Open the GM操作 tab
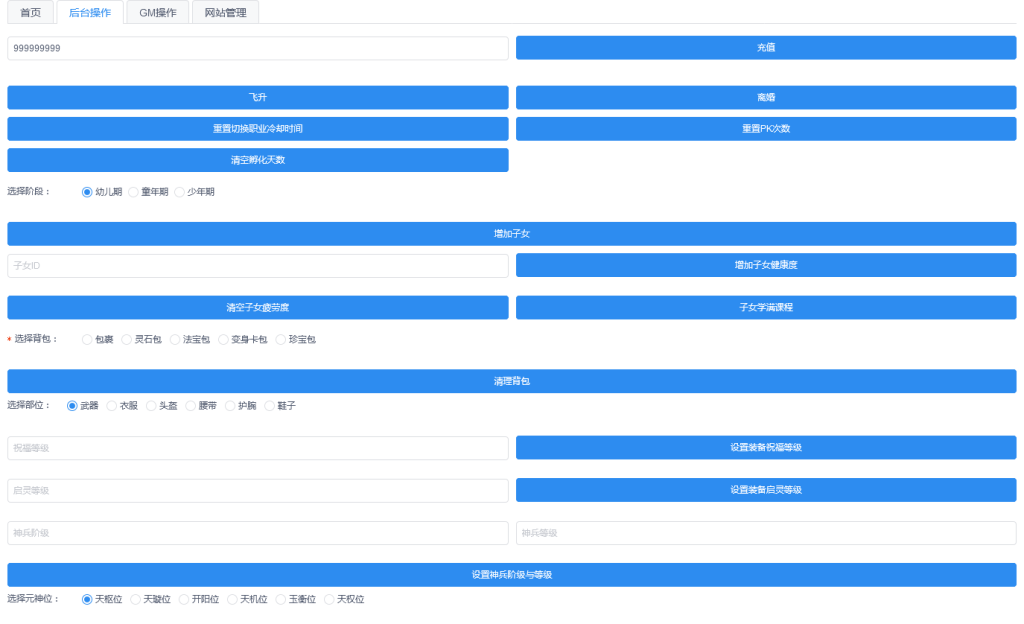1024x624 pixels. (x=157, y=12)
